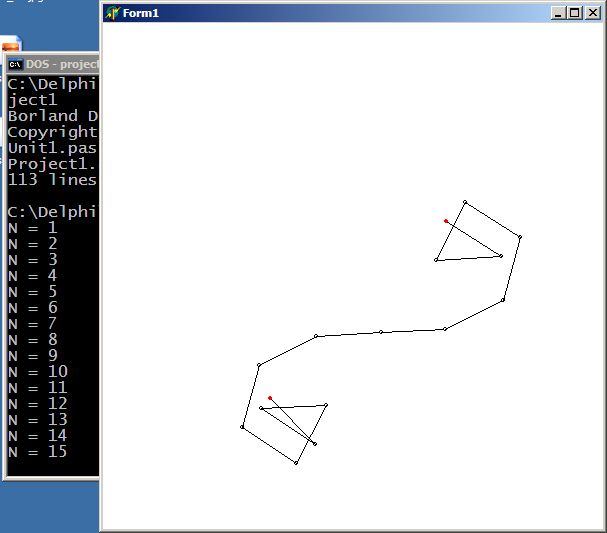Click the "113 lines" console output text
Viewport: 607px width, 533px height.
[x=52, y=180]
